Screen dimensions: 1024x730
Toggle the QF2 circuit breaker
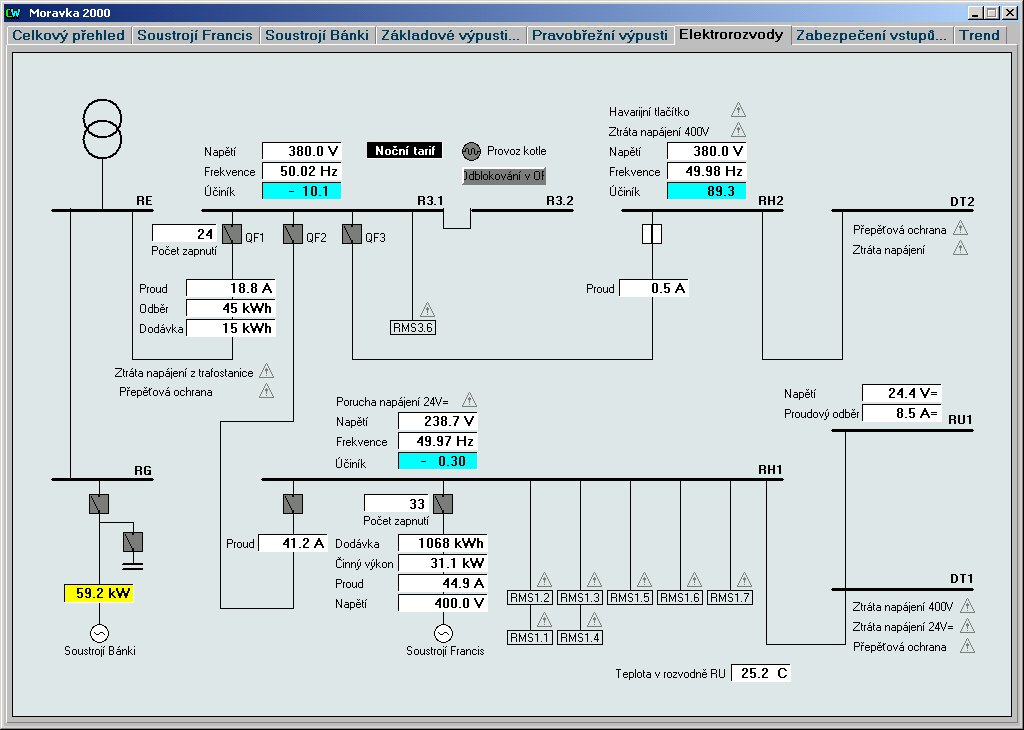pos(292,234)
